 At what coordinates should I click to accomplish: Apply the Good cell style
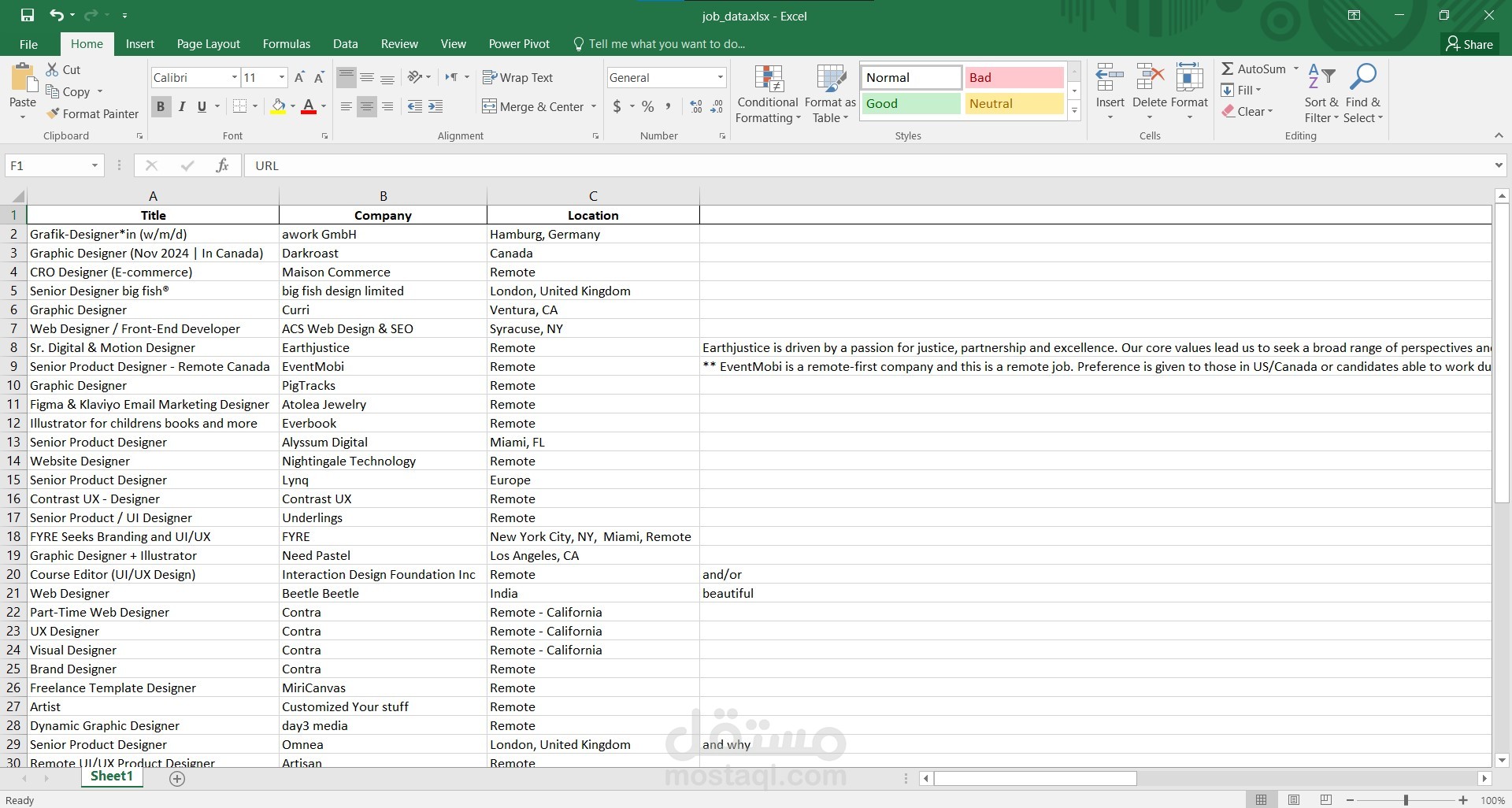click(911, 103)
